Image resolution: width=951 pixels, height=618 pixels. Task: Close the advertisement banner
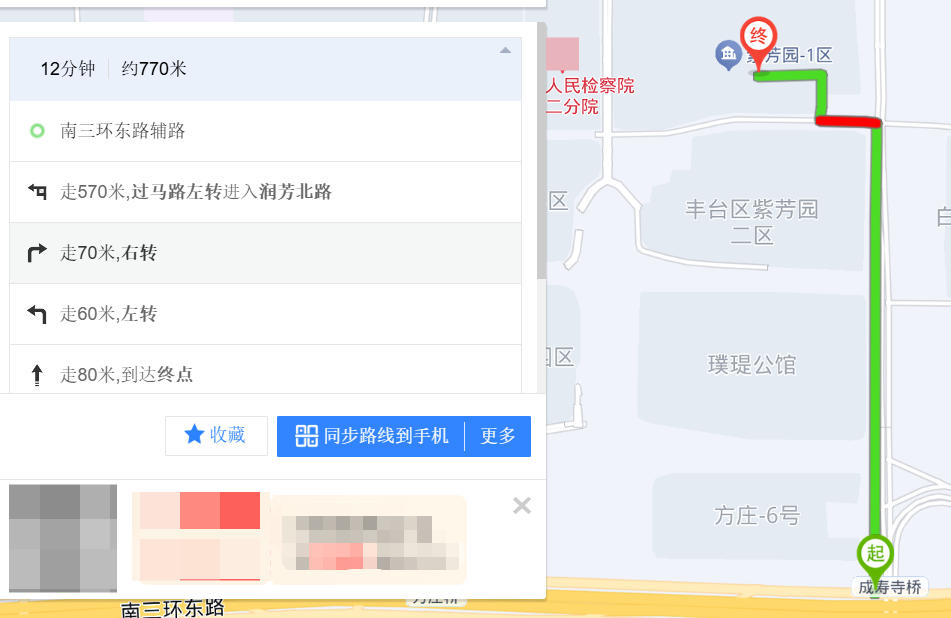521,505
